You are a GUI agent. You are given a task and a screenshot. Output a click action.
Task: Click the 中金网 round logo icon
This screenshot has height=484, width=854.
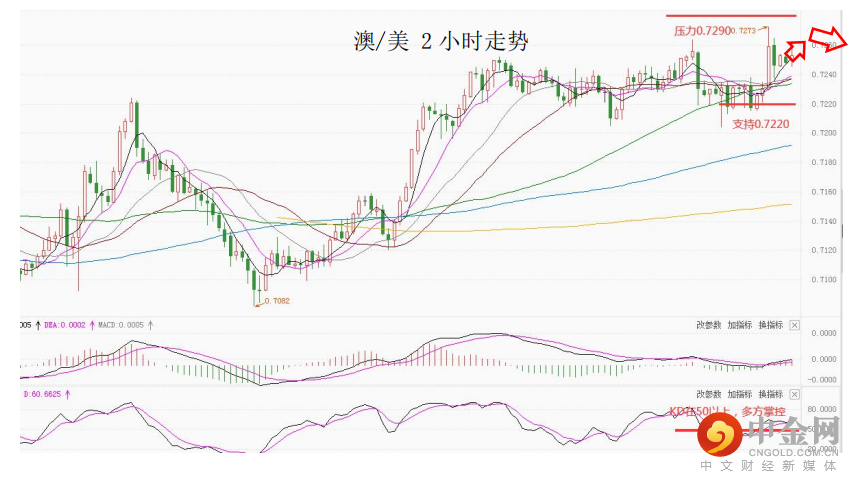click(719, 434)
